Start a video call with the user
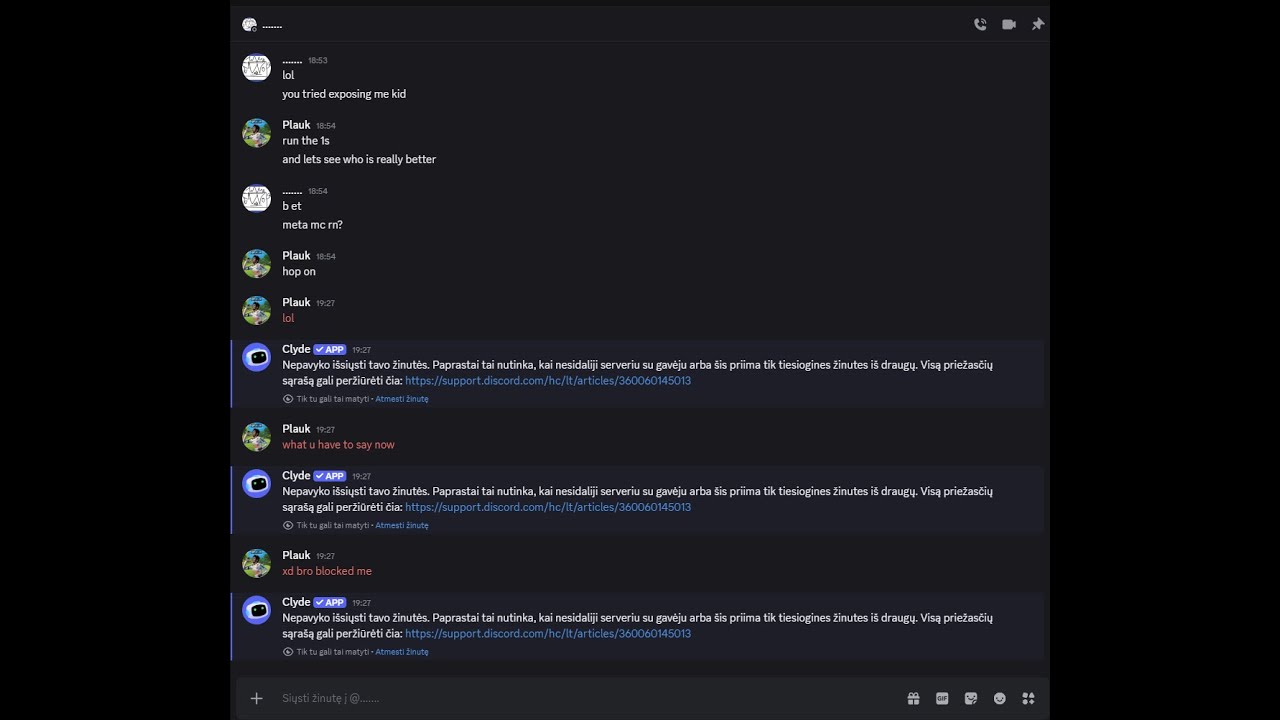Image resolution: width=1280 pixels, height=720 pixels. coord(1009,24)
